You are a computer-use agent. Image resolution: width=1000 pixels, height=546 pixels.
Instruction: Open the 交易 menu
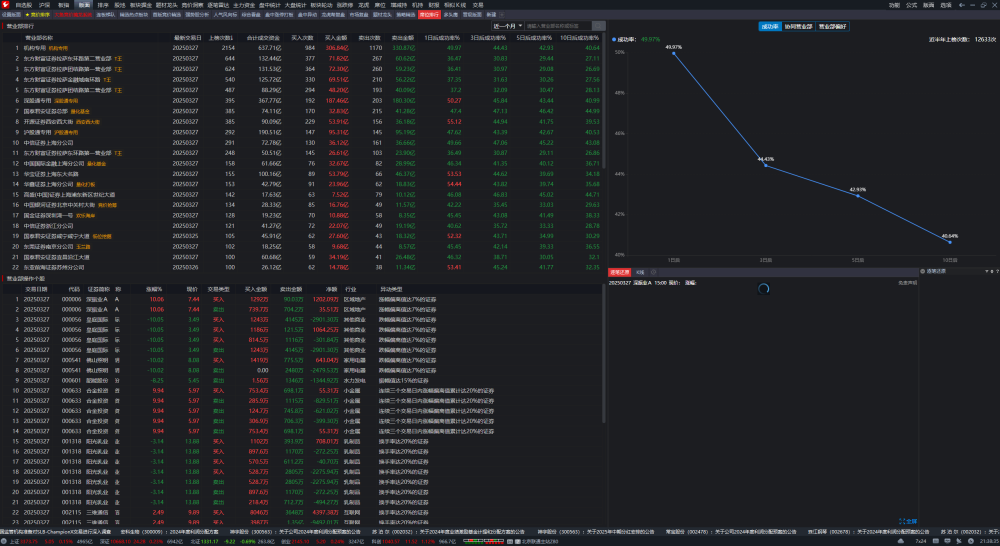[478, 4]
